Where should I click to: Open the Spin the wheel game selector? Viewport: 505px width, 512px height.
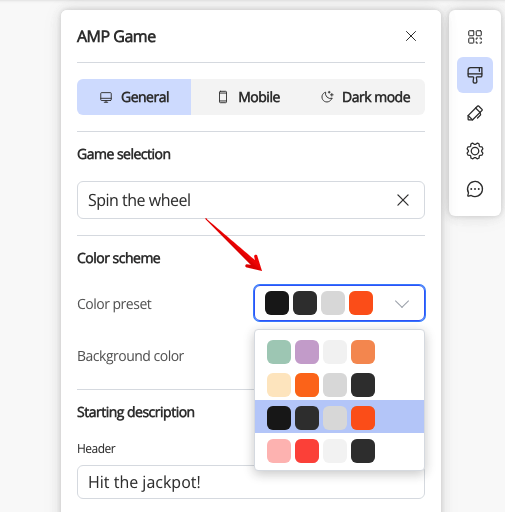251,200
